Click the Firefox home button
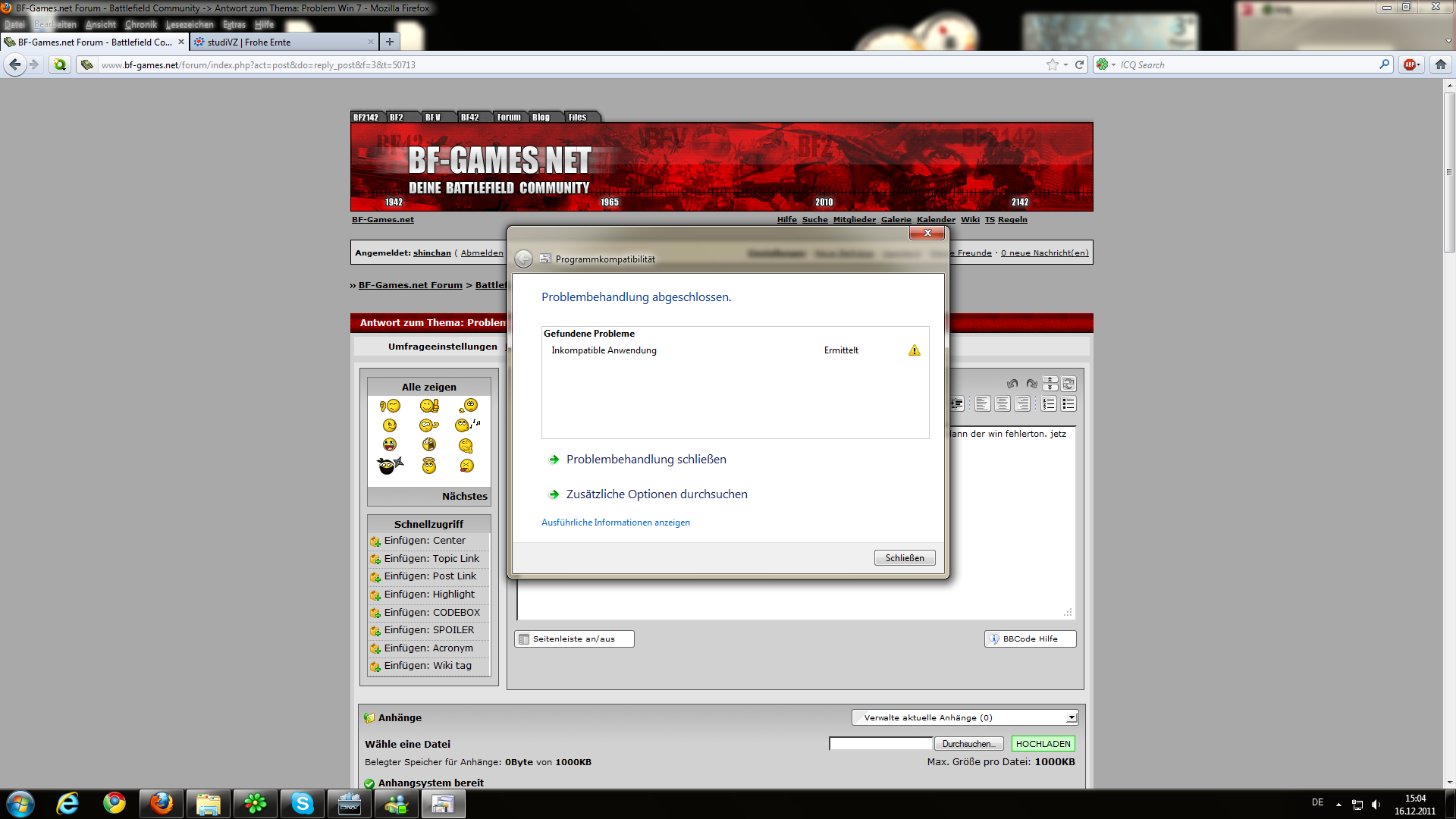 point(1441,65)
